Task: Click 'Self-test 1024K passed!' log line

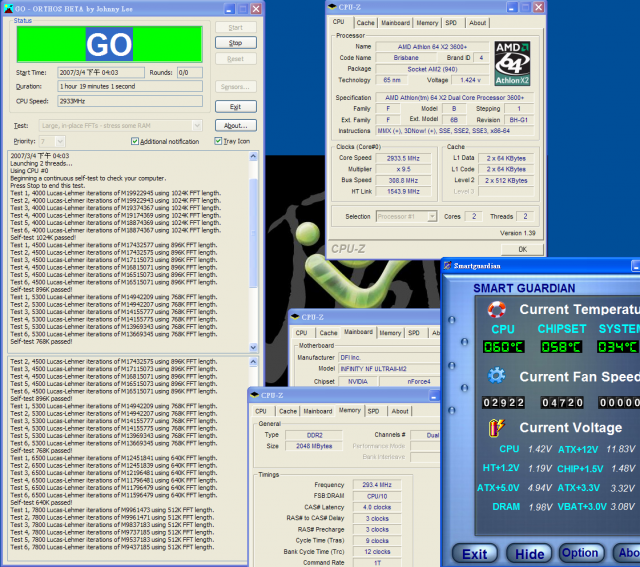Action: pos(43,238)
